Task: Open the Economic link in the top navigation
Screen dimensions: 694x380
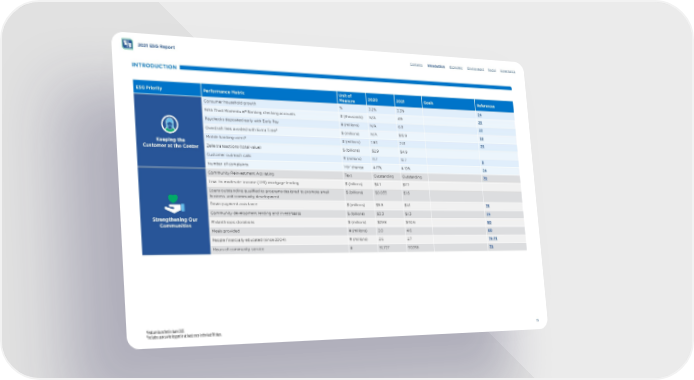Action: coord(456,68)
